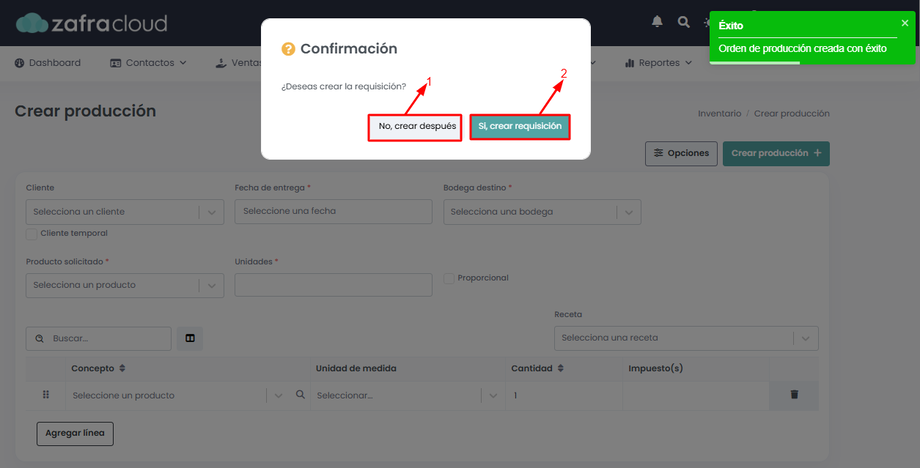Expand the Selecciona una bodega dropdown
The width and height of the screenshot is (920, 468).
coord(541,212)
